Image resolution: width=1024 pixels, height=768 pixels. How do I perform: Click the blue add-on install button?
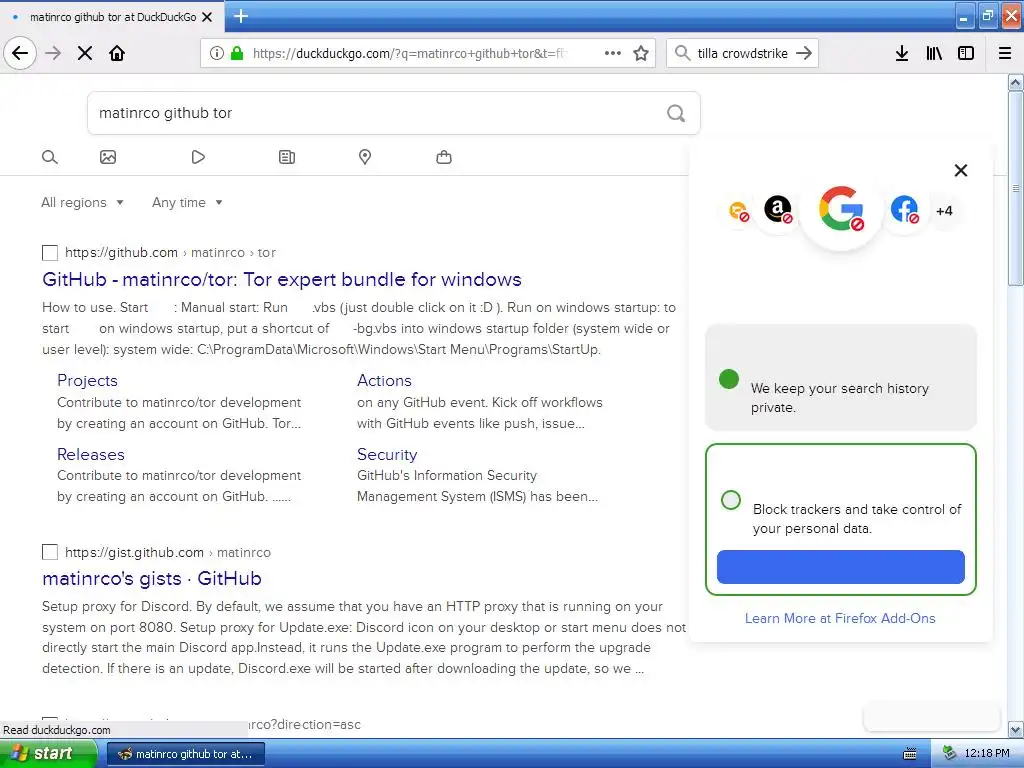tap(840, 567)
